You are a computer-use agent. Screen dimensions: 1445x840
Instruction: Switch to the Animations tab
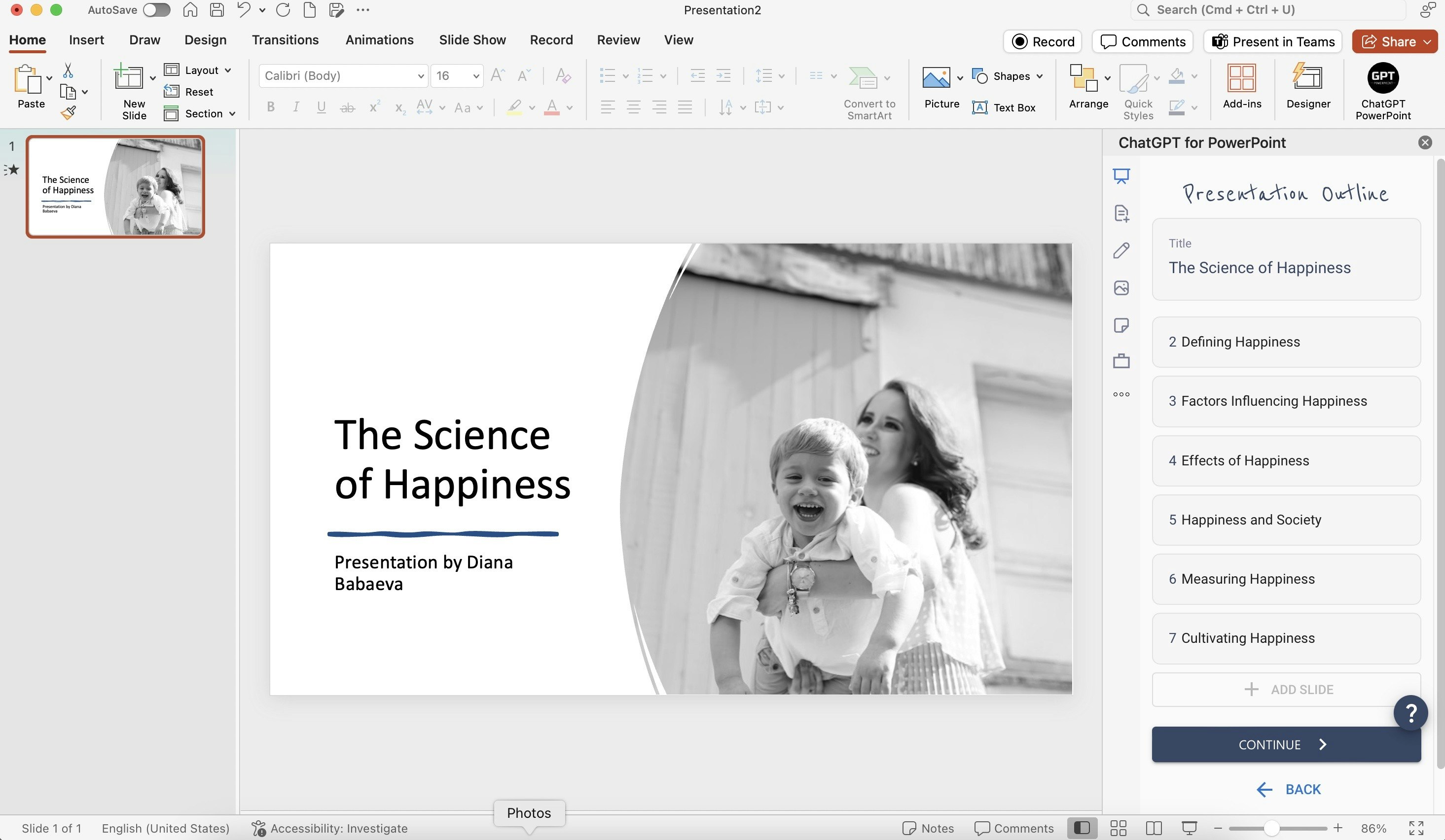[x=379, y=40]
